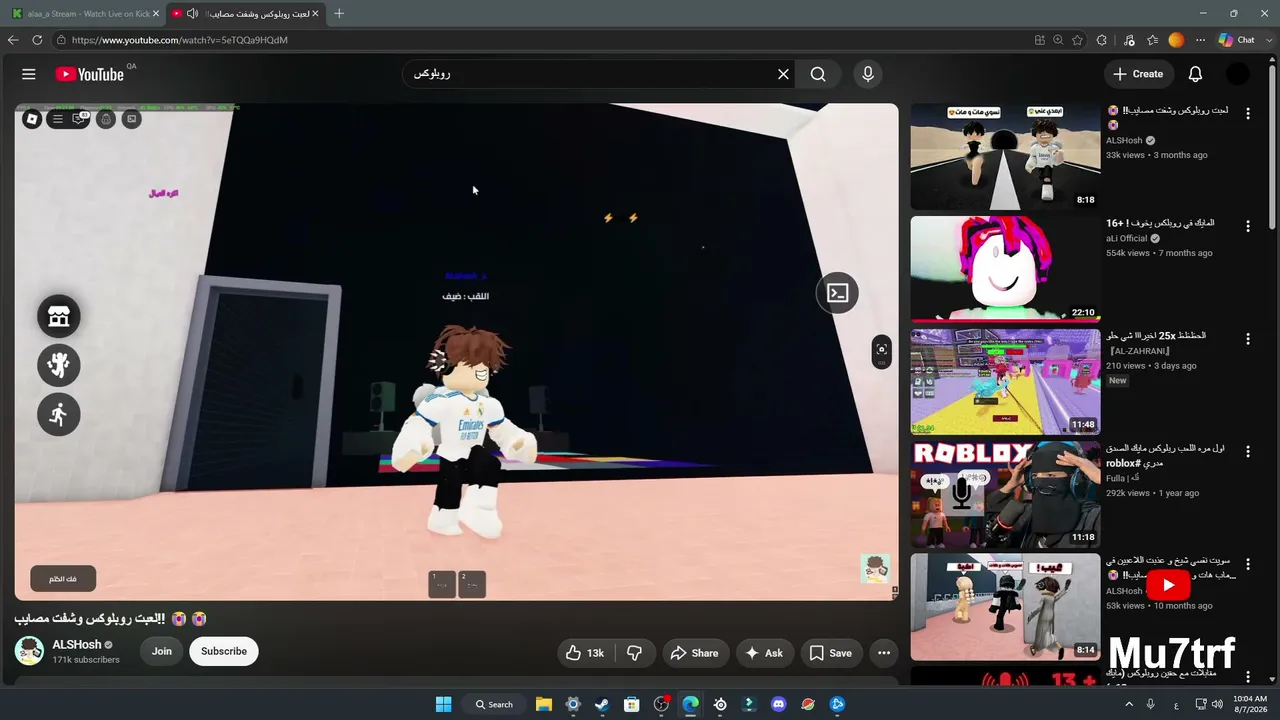Click the Create button
1280x720 pixels.
point(1138,74)
